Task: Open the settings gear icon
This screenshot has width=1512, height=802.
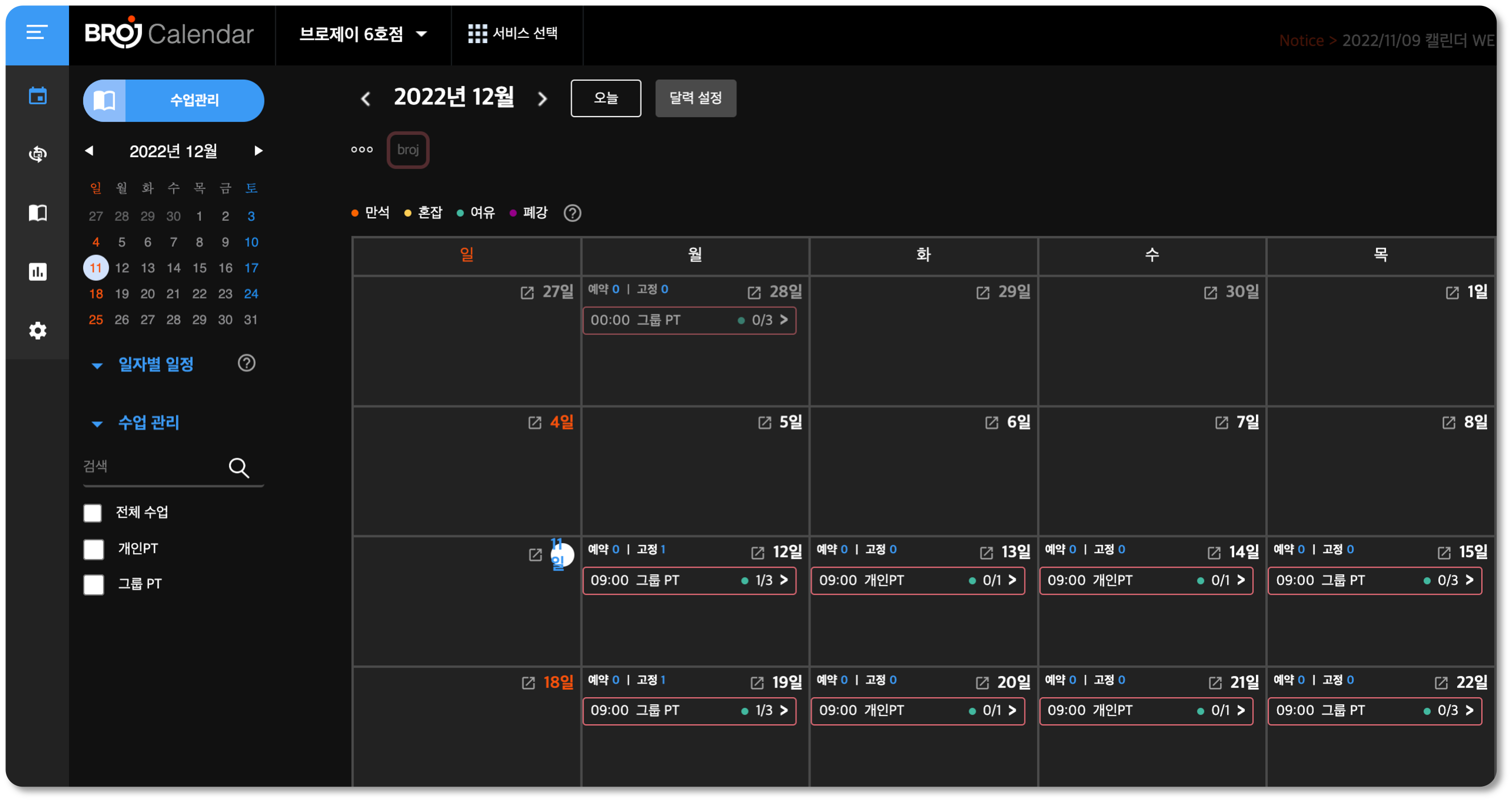Action: tap(38, 330)
